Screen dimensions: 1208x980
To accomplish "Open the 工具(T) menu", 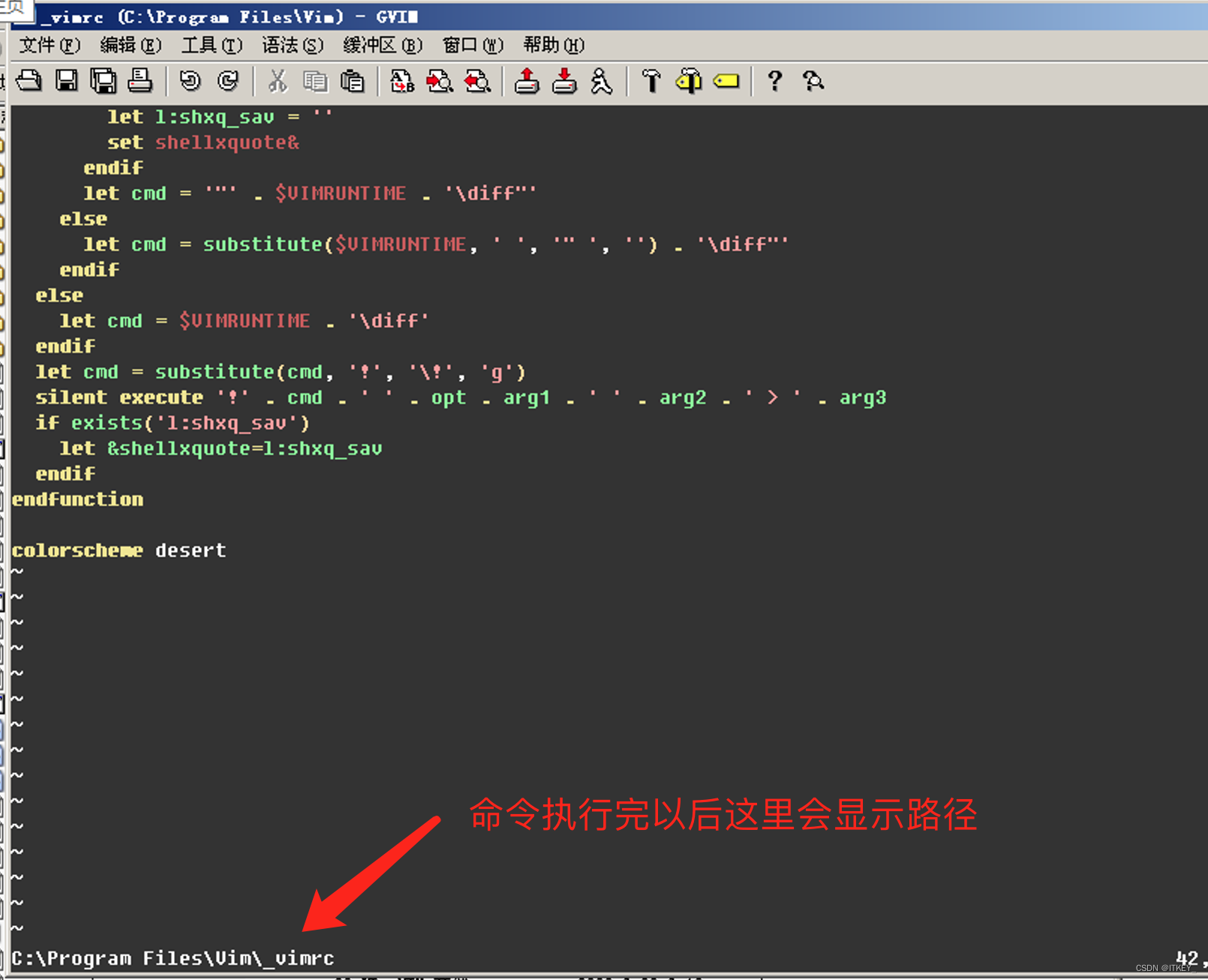I will click(212, 45).
